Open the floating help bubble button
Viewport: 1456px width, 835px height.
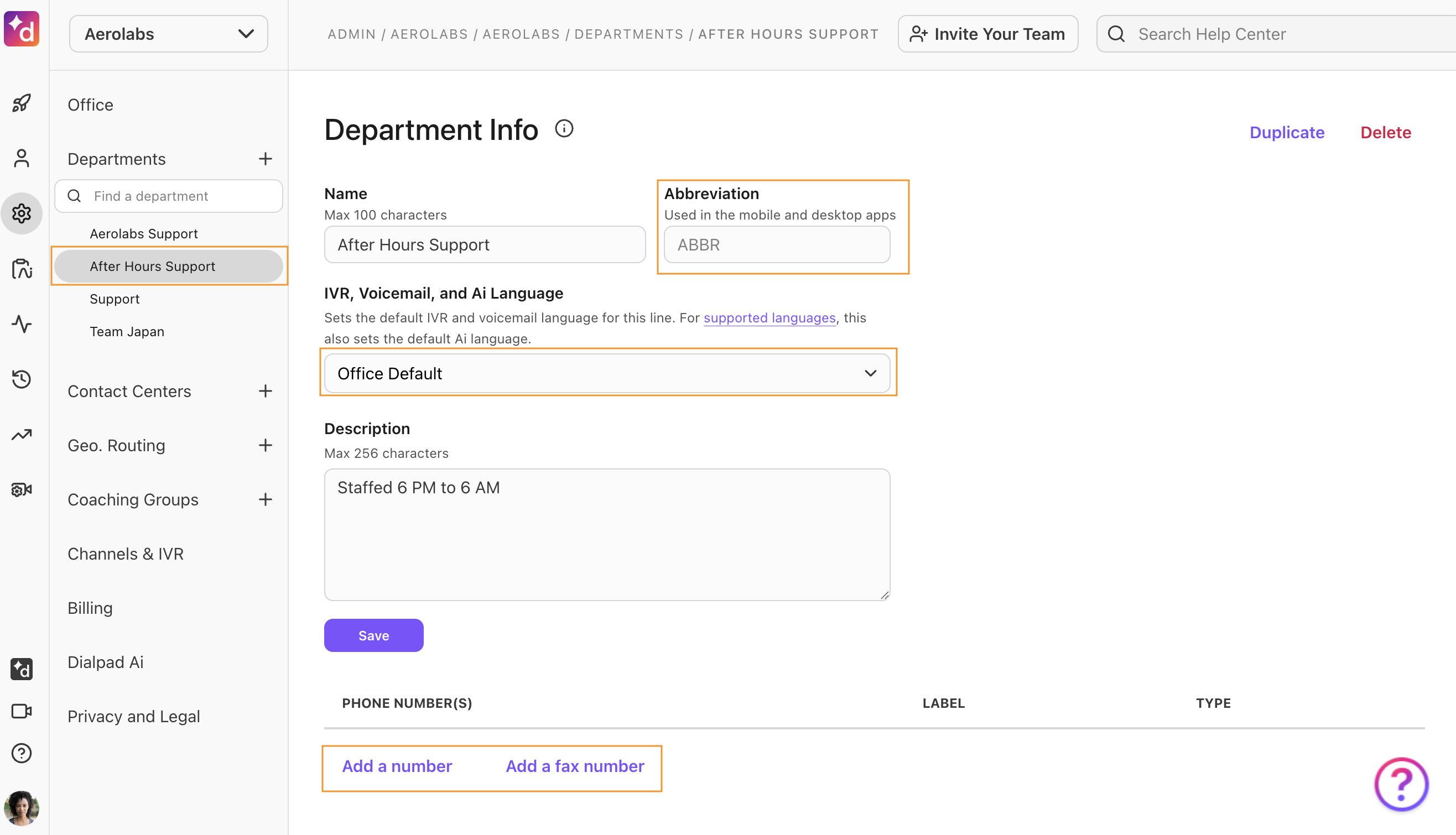pyautogui.click(x=1401, y=784)
